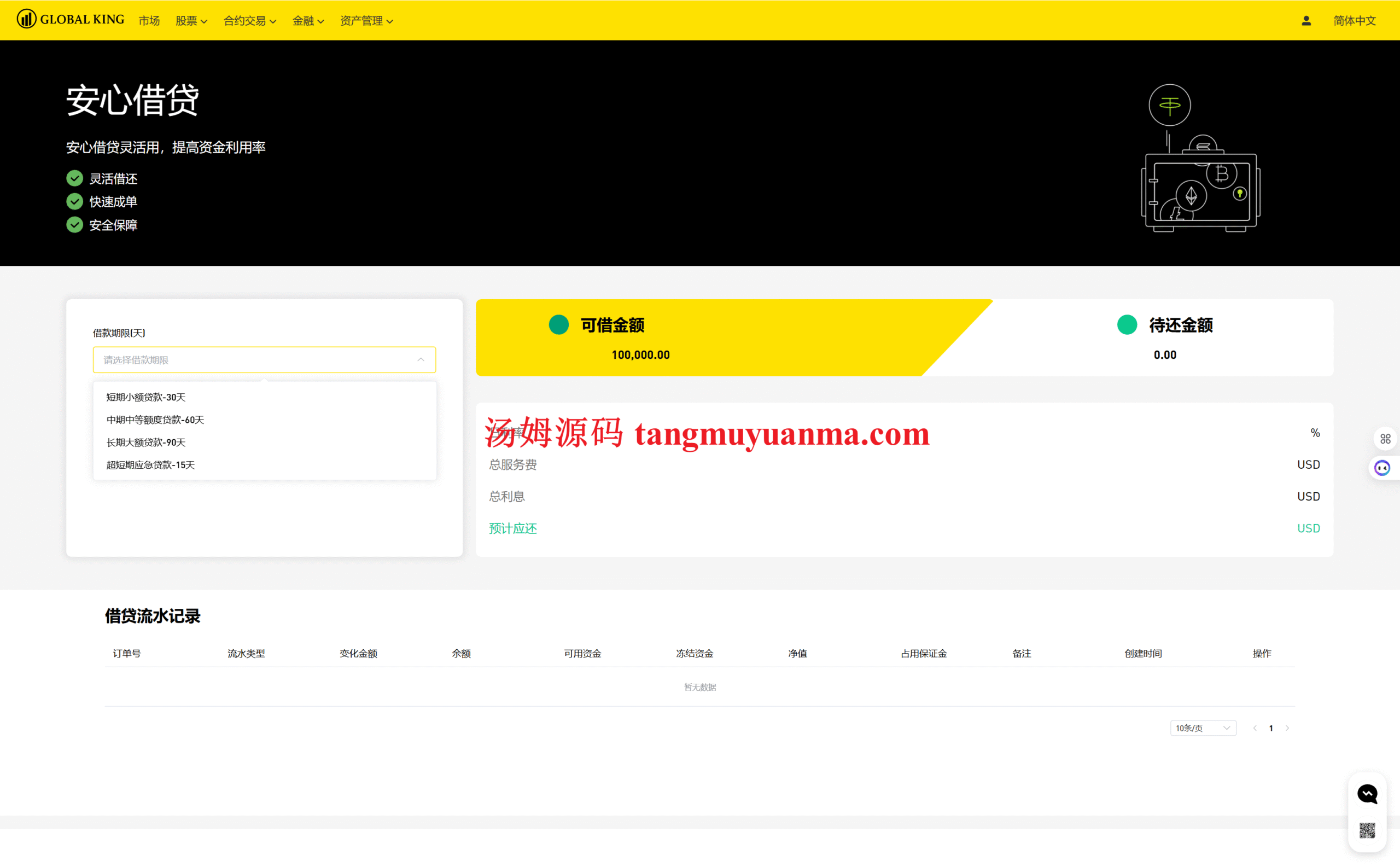Open the user account profile icon
The width and height of the screenshot is (1400, 867).
coord(1306,21)
